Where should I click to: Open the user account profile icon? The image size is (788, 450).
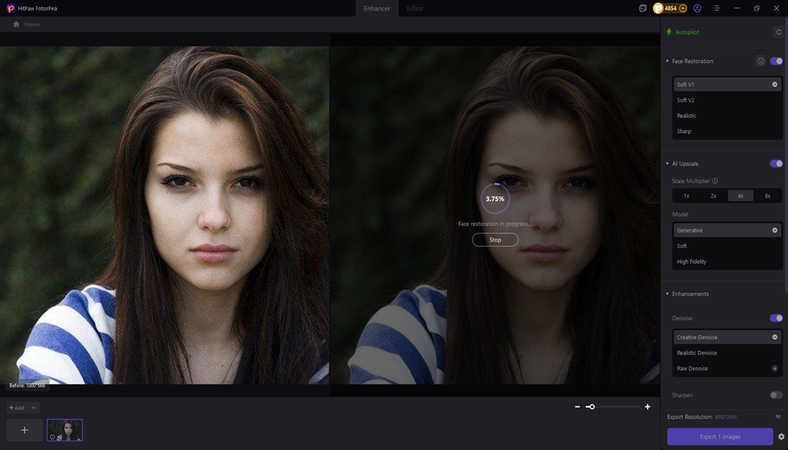pyautogui.click(x=697, y=9)
